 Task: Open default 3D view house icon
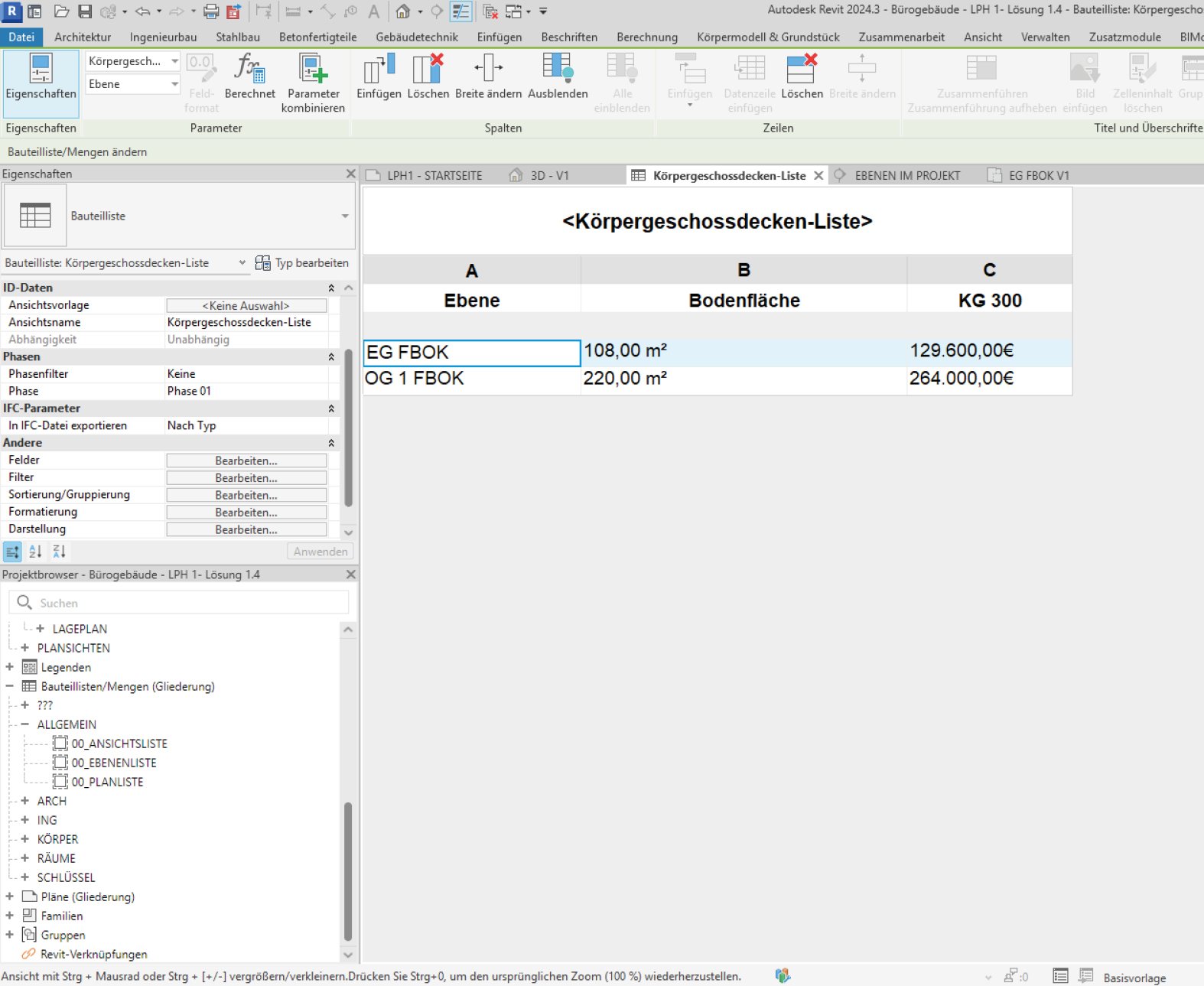[403, 11]
